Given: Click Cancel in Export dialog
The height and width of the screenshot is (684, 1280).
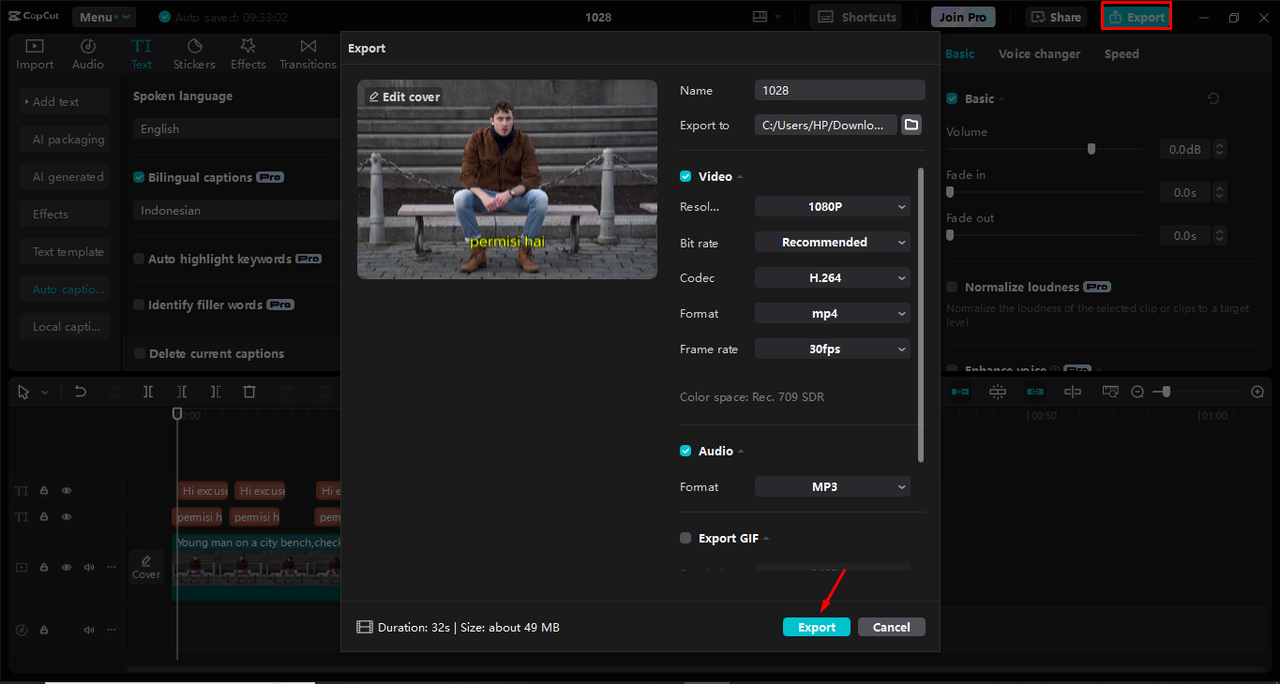Looking at the screenshot, I should tap(891, 627).
